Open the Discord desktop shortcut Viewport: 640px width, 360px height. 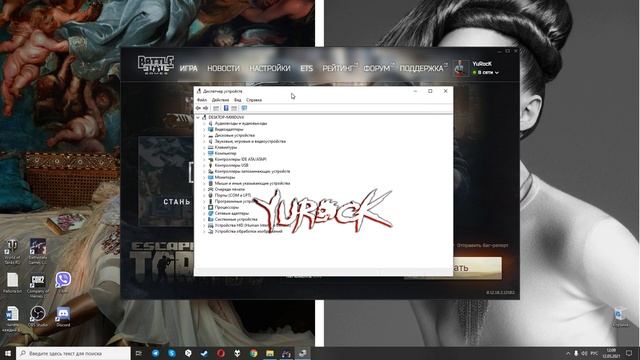pyautogui.click(x=63, y=317)
